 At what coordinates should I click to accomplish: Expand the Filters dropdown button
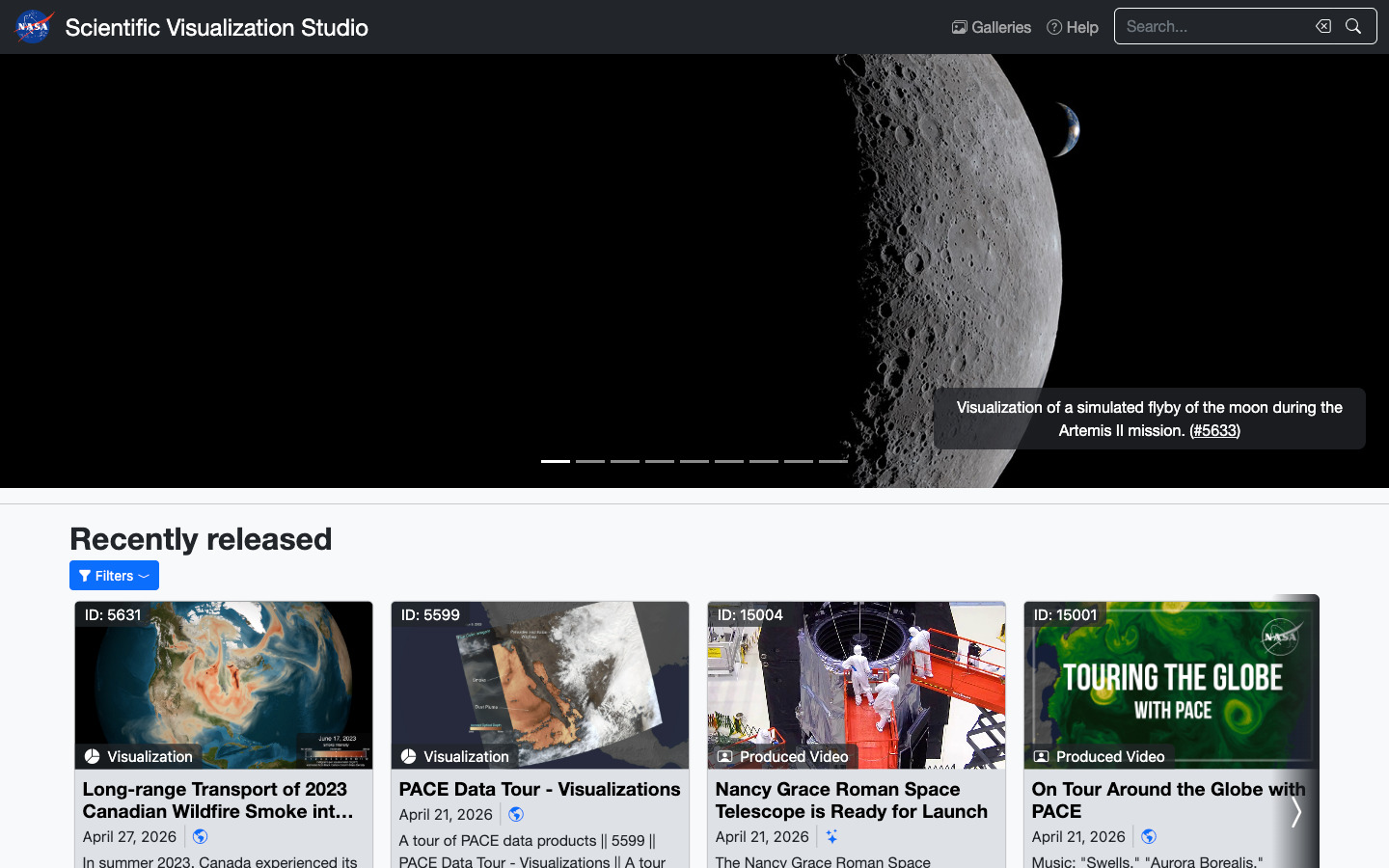(x=114, y=576)
